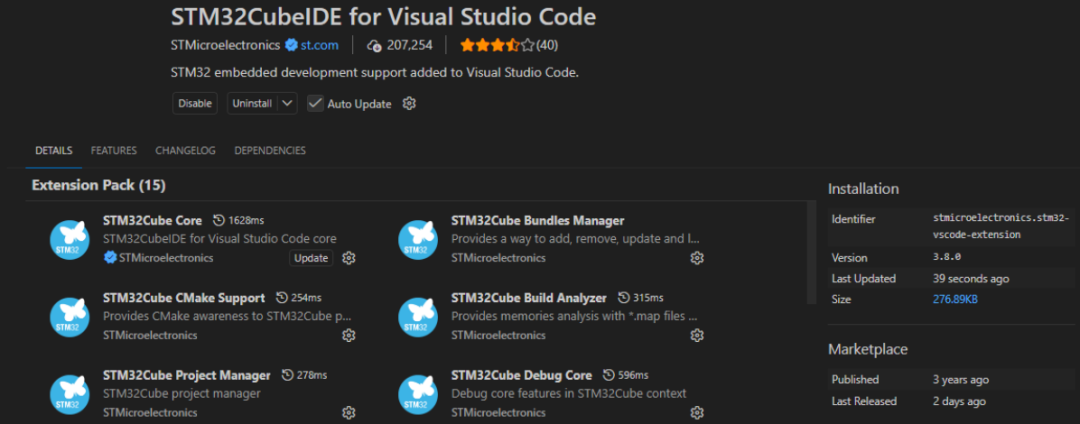The image size is (1080, 424).
Task: Open the CHANGELOG tab
Action: 185,150
